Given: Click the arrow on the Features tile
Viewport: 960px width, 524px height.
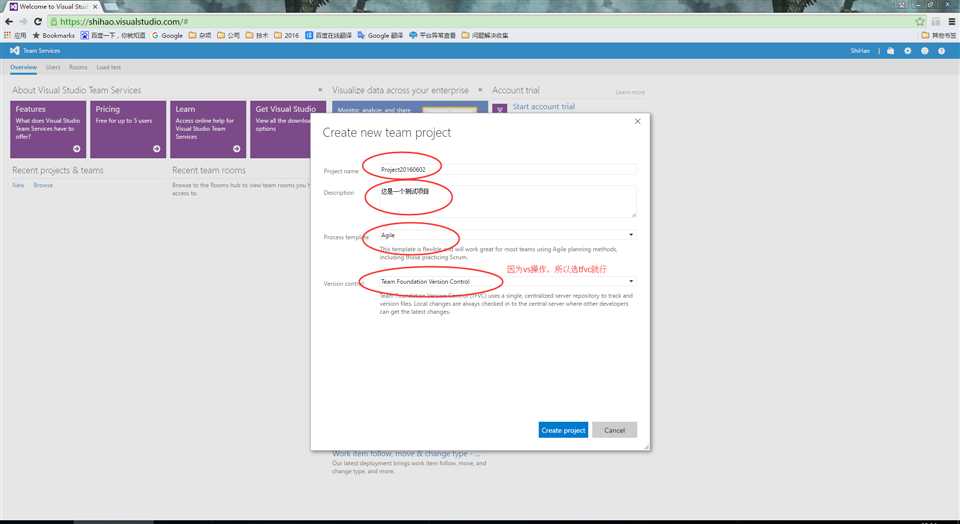Looking at the screenshot, I should [x=77, y=149].
